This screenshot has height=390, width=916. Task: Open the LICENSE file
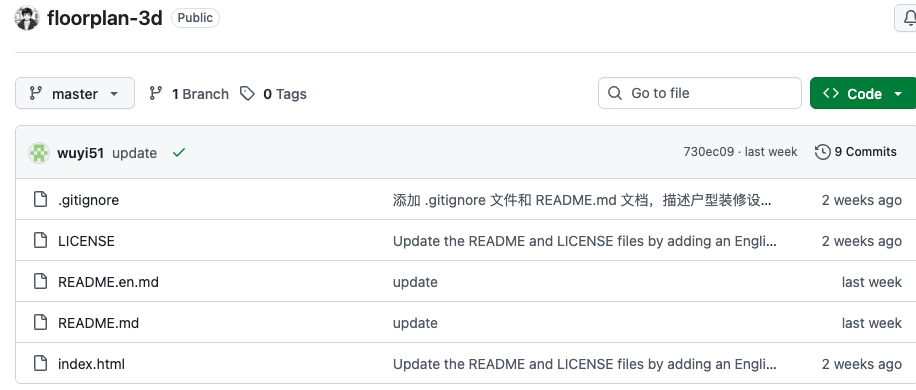point(86,241)
